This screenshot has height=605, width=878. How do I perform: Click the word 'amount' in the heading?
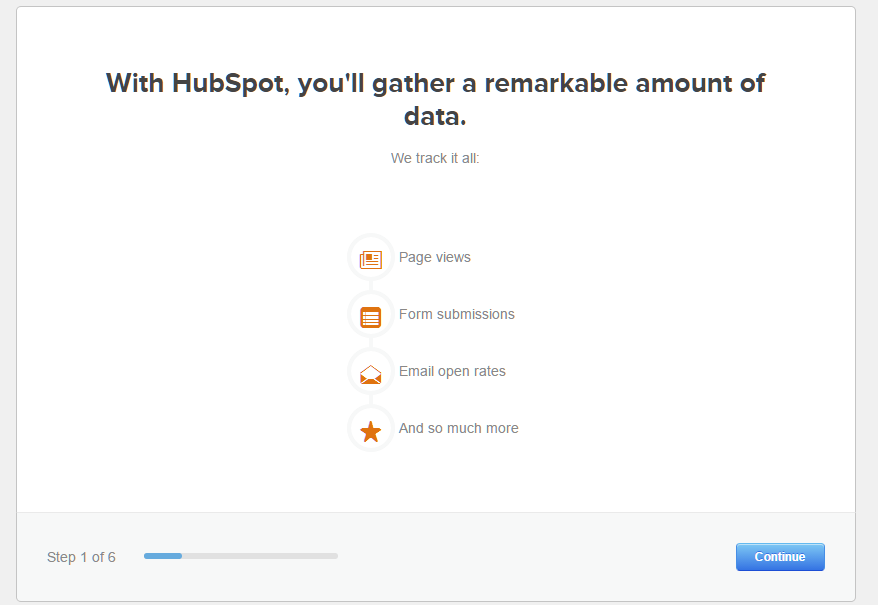click(684, 83)
